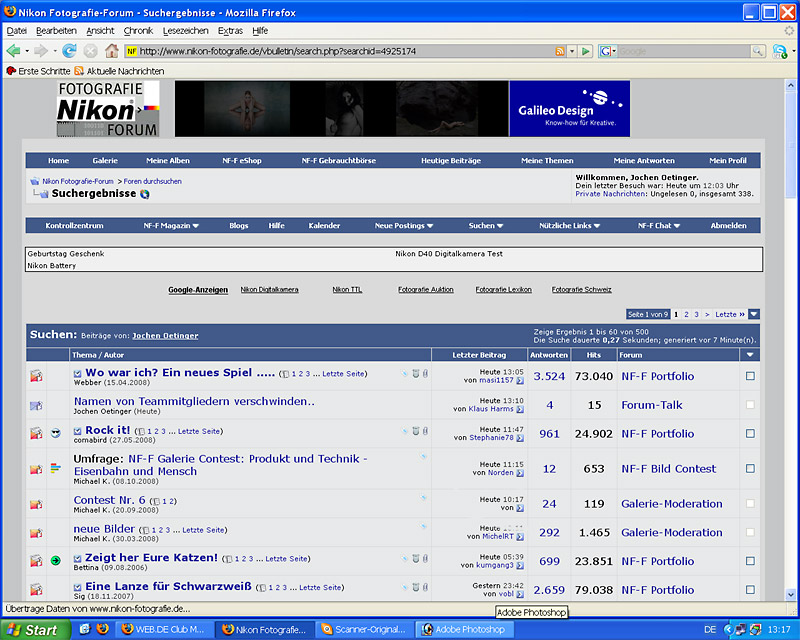Screen dimensions: 800x640
Task: Open the Bearbeiten menu
Action: tap(56, 31)
